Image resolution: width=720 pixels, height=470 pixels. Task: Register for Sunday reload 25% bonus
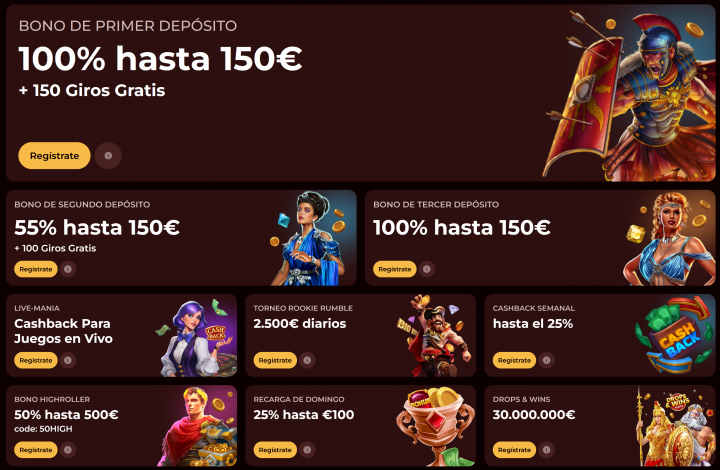(275, 450)
